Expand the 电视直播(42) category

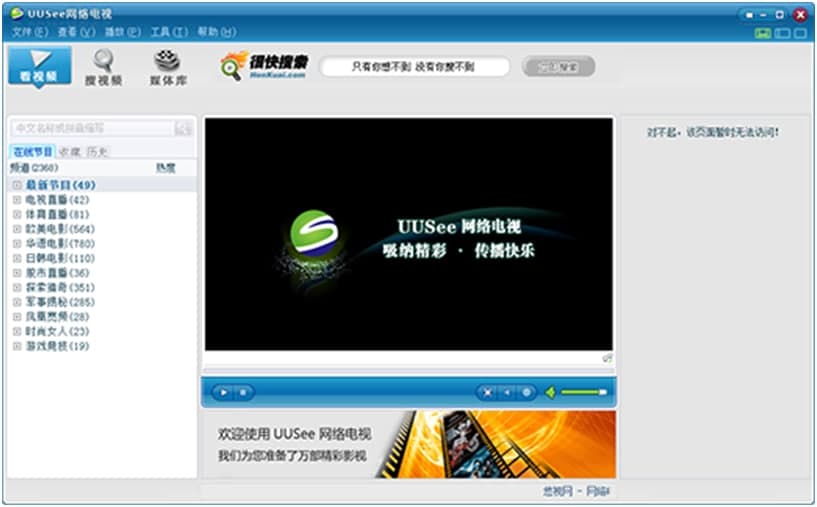17,200
